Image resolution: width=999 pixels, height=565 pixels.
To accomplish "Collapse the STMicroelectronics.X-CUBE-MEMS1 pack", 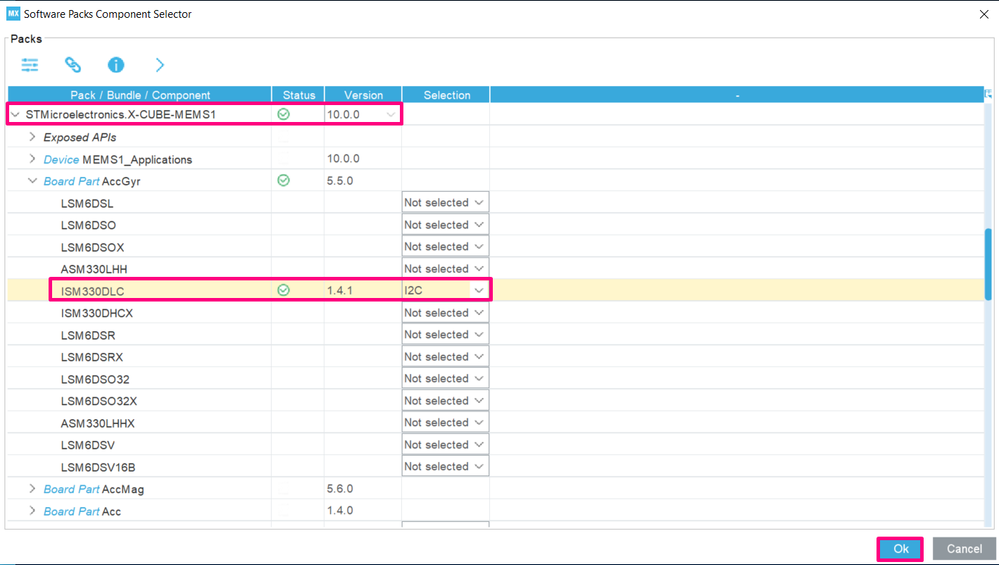I will [x=15, y=115].
